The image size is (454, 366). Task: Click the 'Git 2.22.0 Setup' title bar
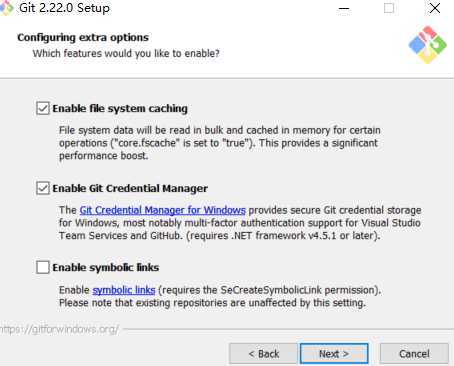[x=64, y=8]
